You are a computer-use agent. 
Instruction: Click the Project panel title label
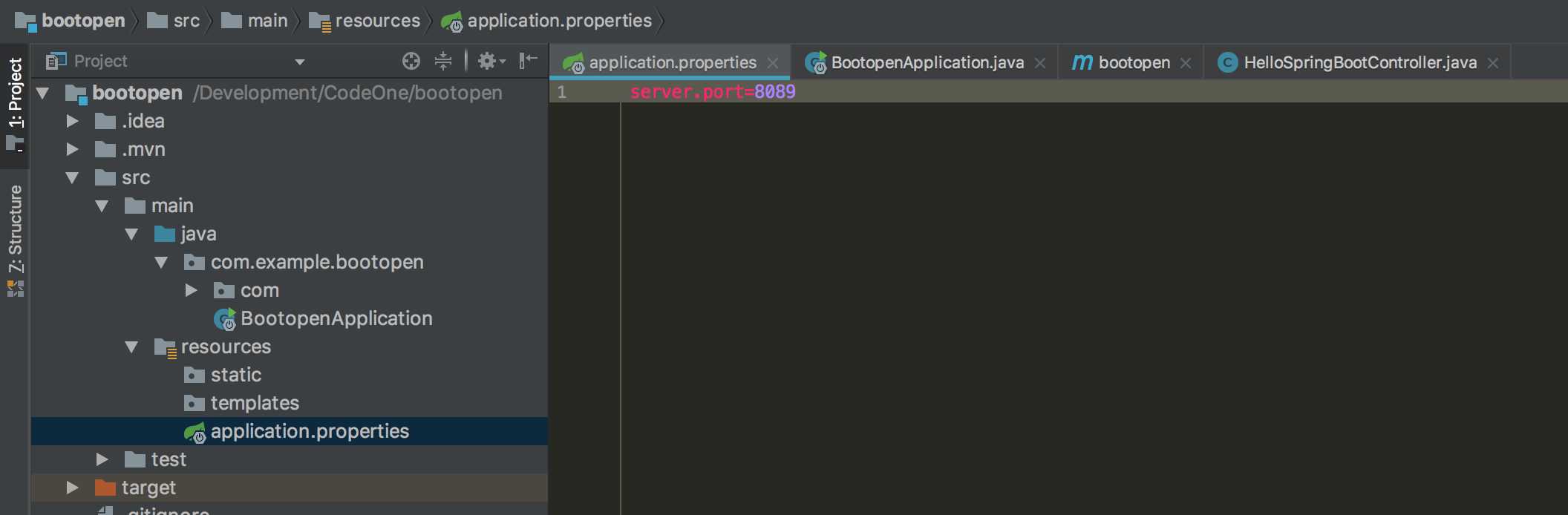coord(101,61)
